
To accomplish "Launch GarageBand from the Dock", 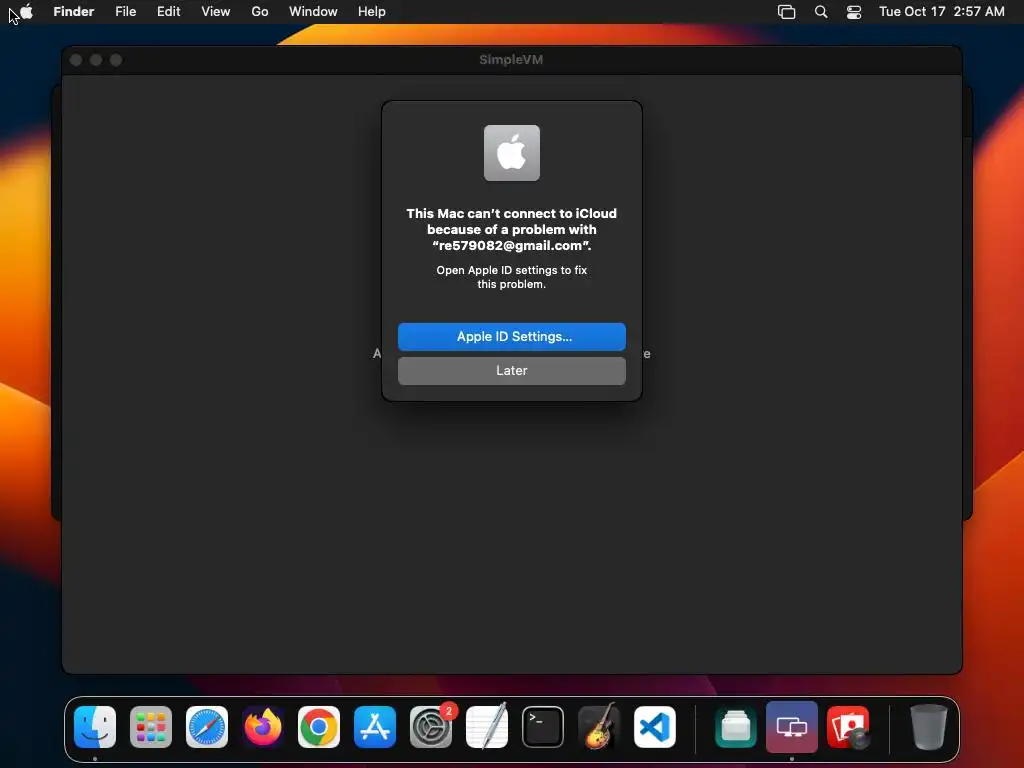I will coord(598,727).
